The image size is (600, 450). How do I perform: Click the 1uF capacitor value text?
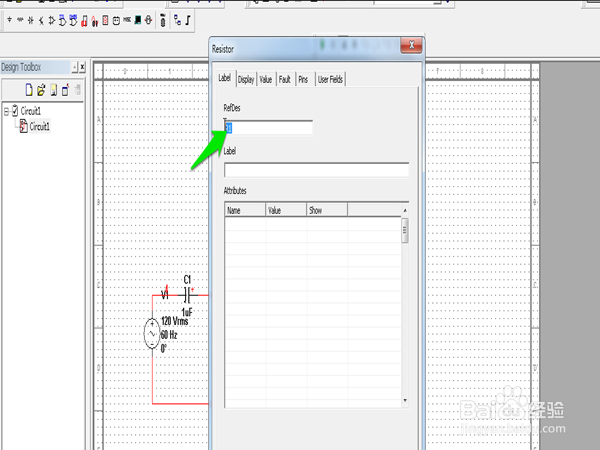click(187, 312)
